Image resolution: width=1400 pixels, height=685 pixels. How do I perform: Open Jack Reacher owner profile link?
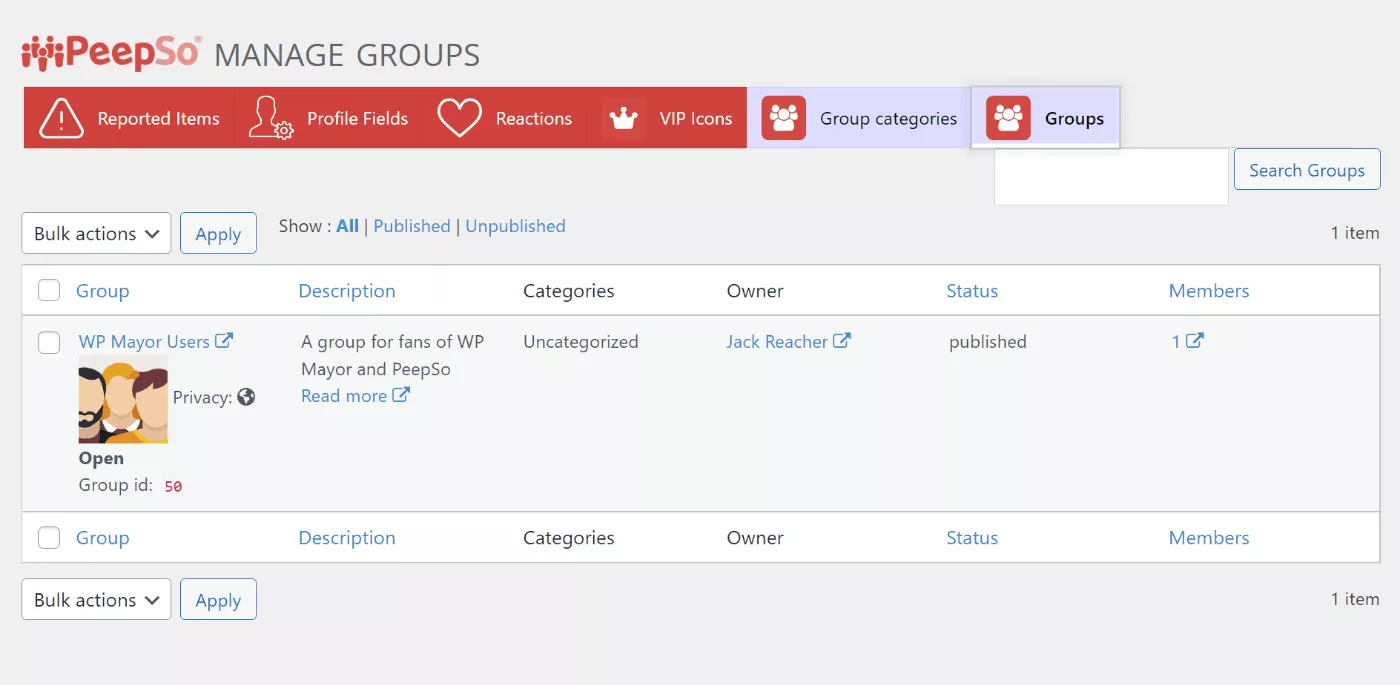tap(777, 342)
